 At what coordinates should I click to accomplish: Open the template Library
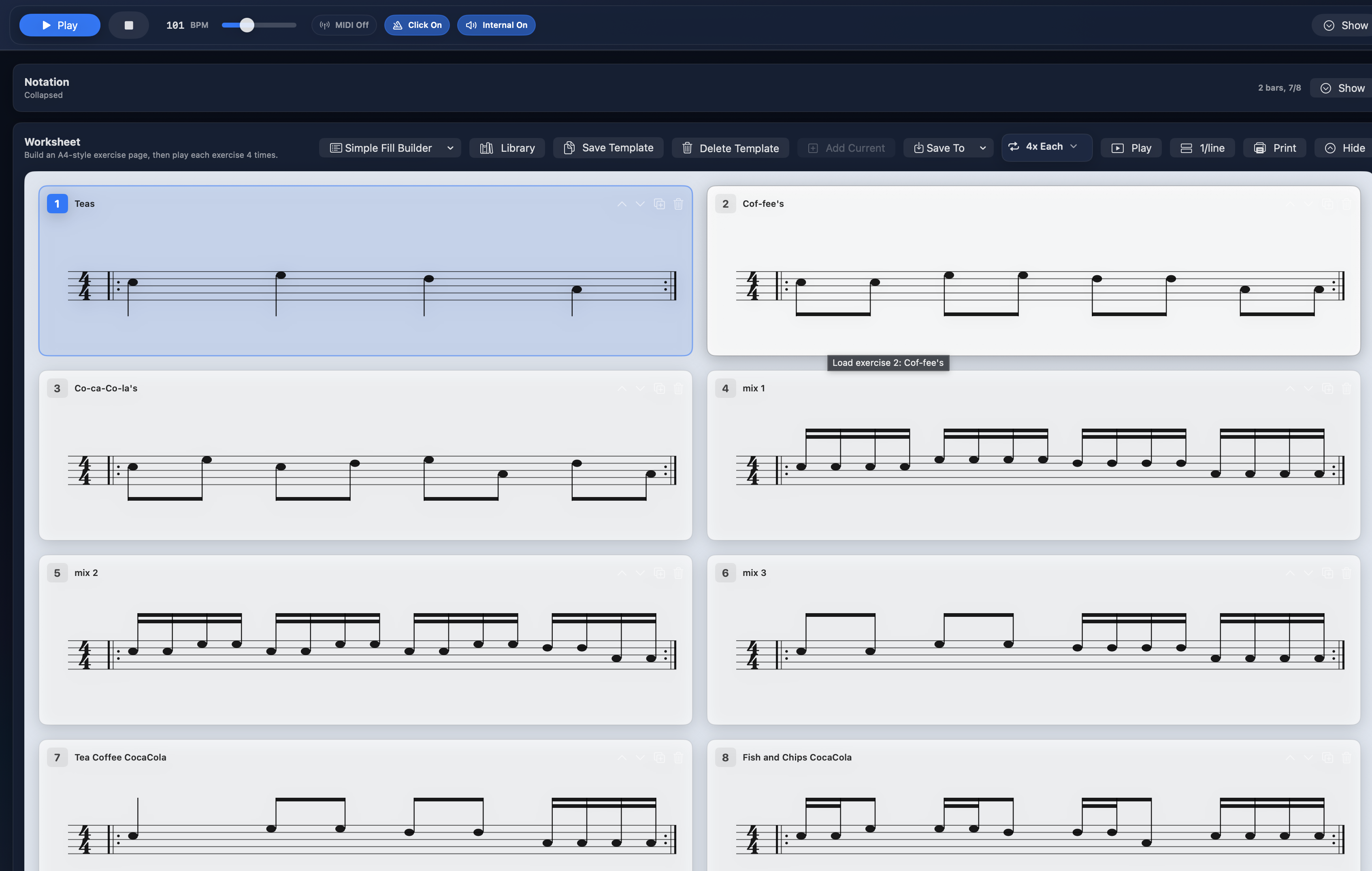coord(507,148)
